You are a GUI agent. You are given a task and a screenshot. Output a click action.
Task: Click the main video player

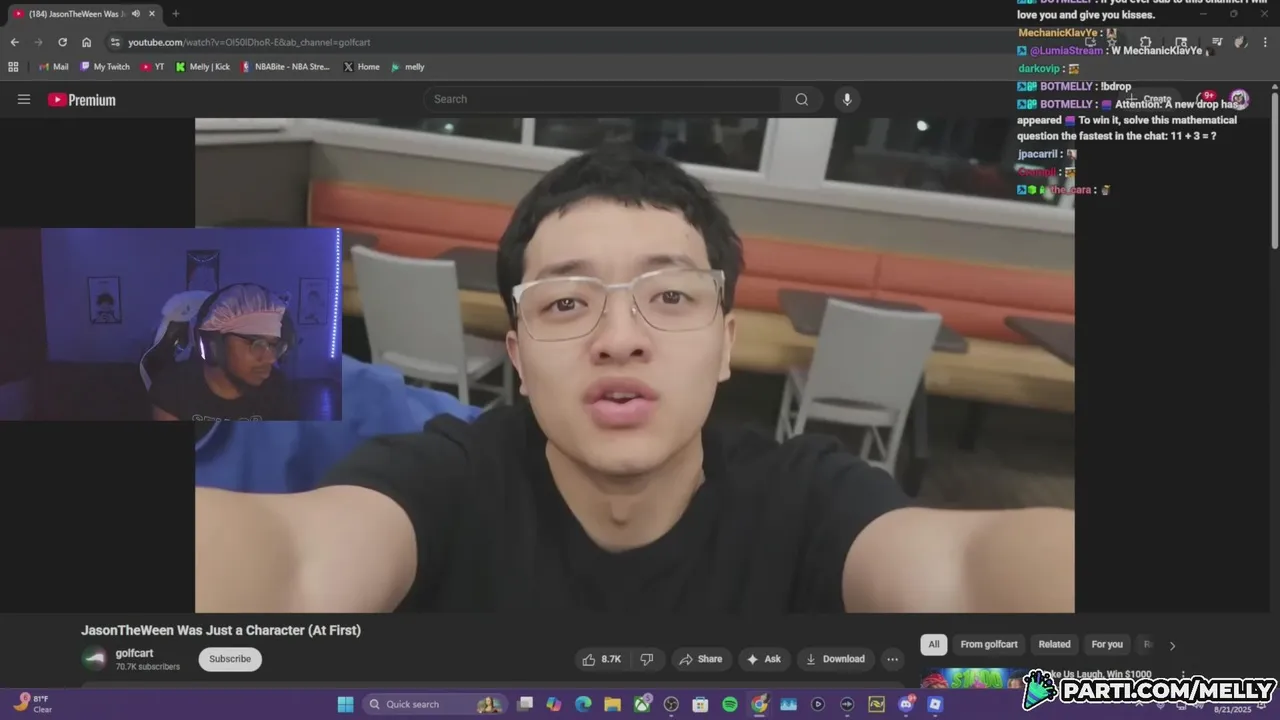[634, 365]
